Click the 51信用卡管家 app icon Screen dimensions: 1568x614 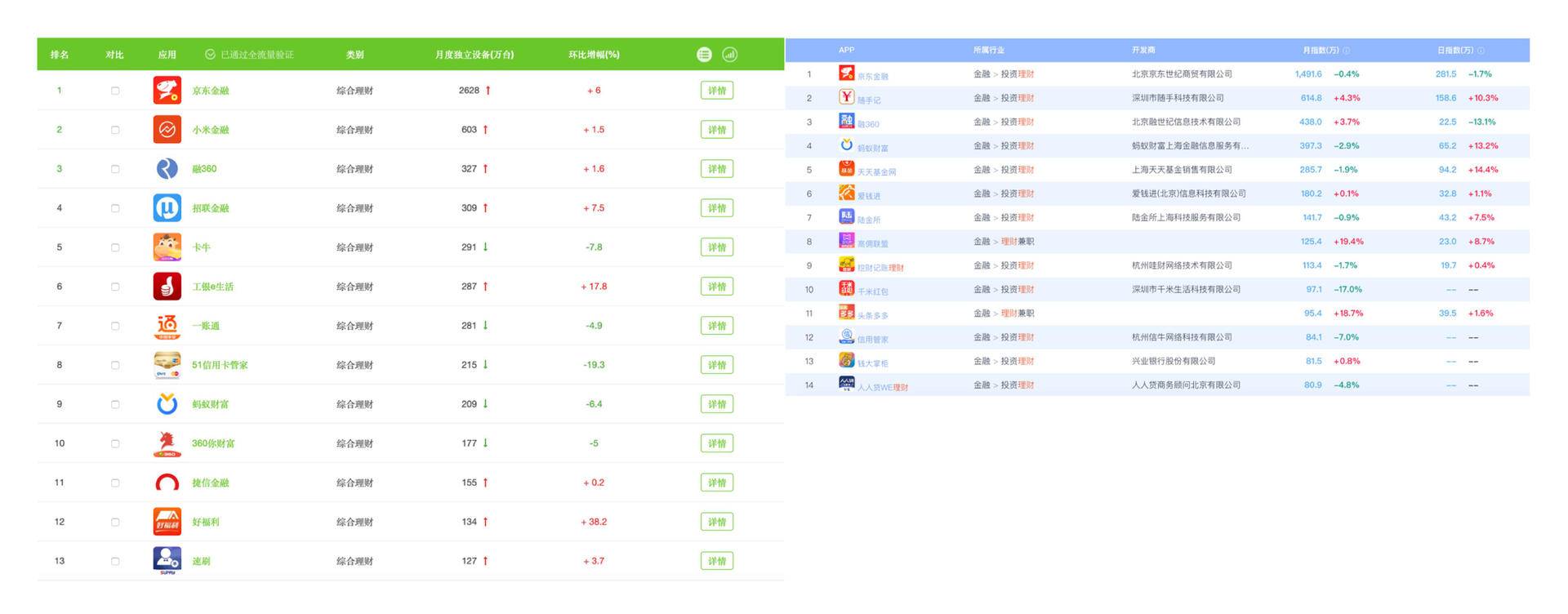[167, 365]
